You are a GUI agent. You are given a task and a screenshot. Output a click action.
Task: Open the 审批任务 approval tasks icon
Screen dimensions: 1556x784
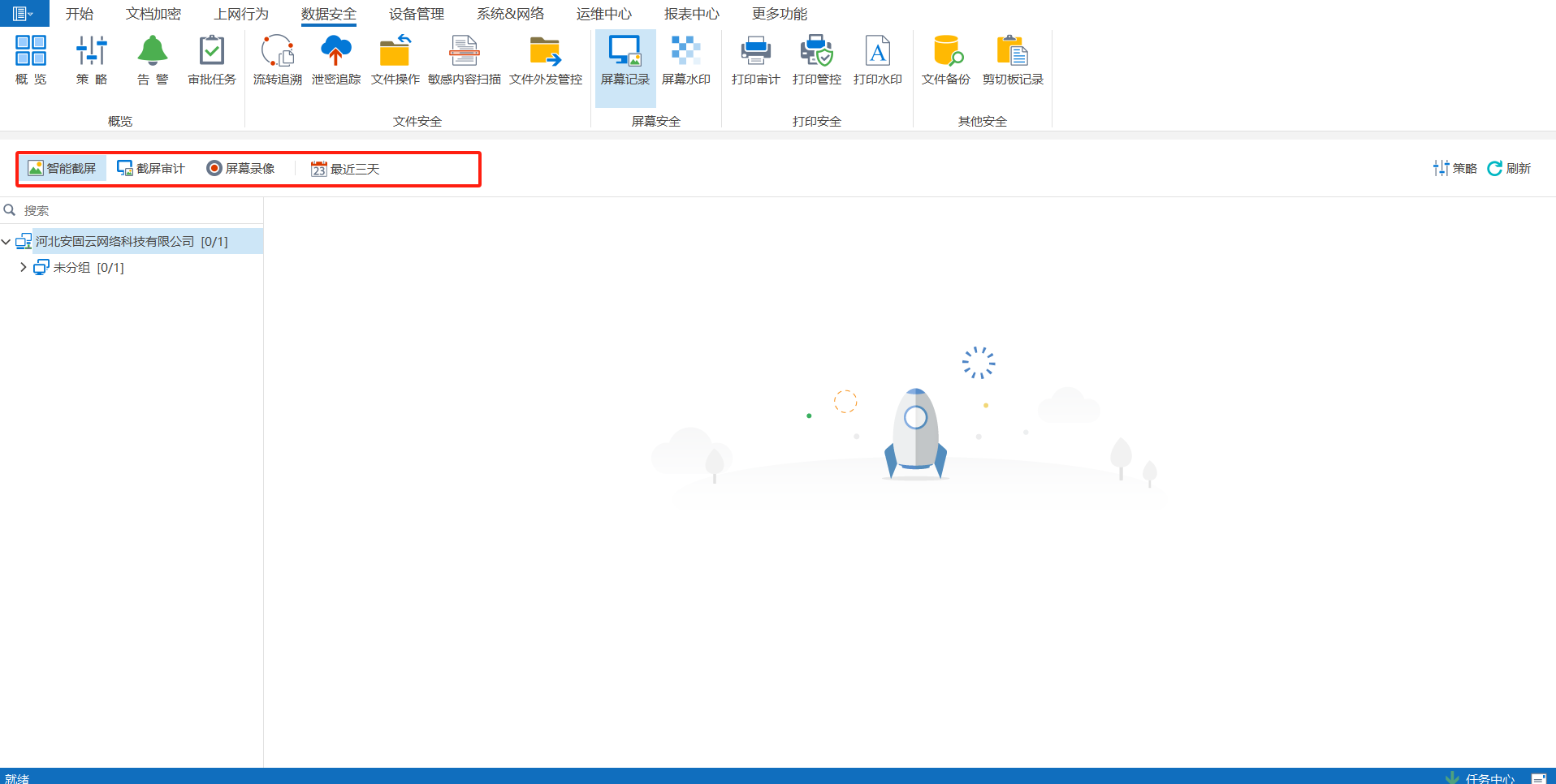click(x=212, y=60)
